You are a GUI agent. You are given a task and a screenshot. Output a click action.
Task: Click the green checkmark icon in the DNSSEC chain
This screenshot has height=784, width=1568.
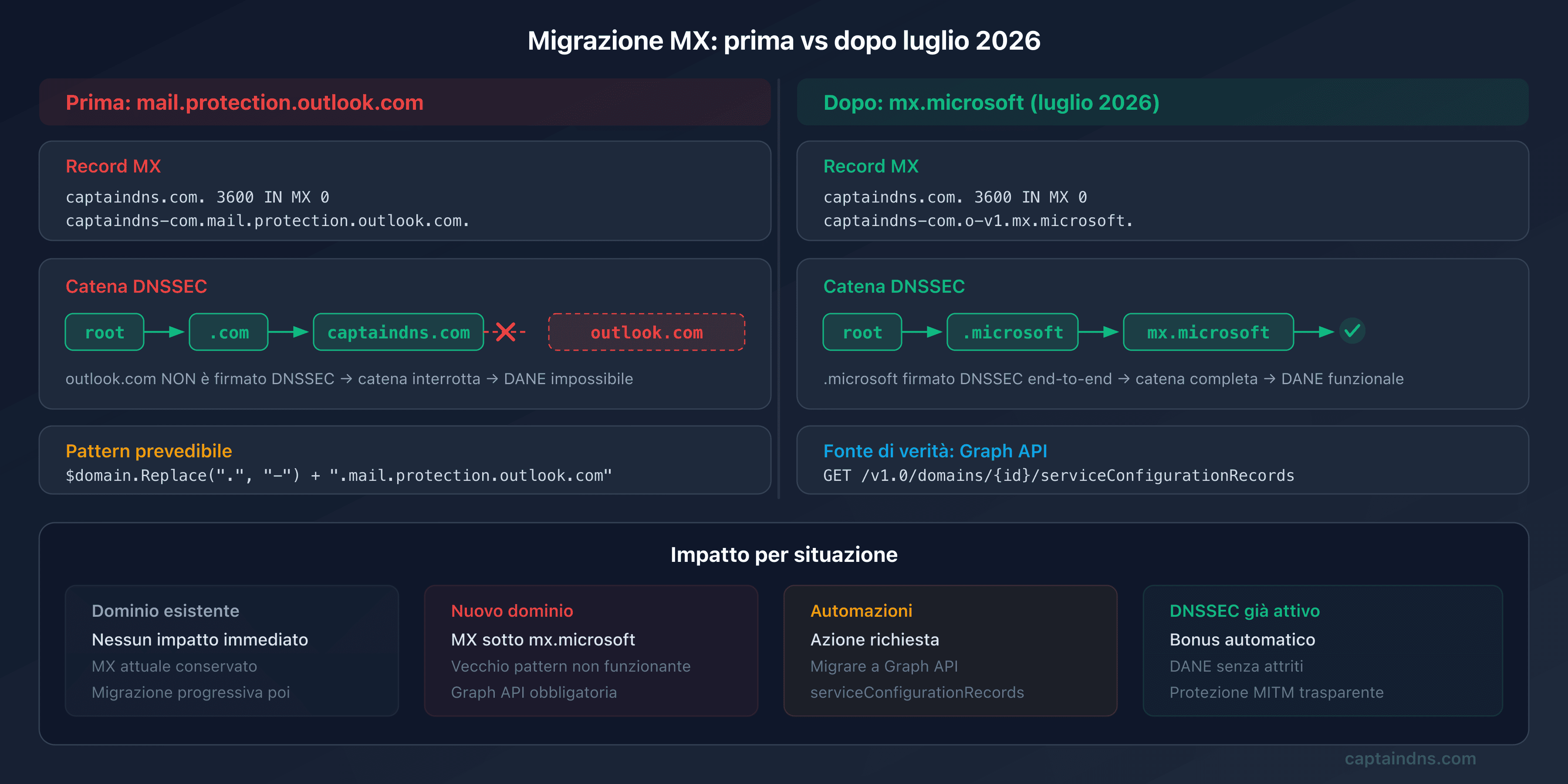point(1352,331)
